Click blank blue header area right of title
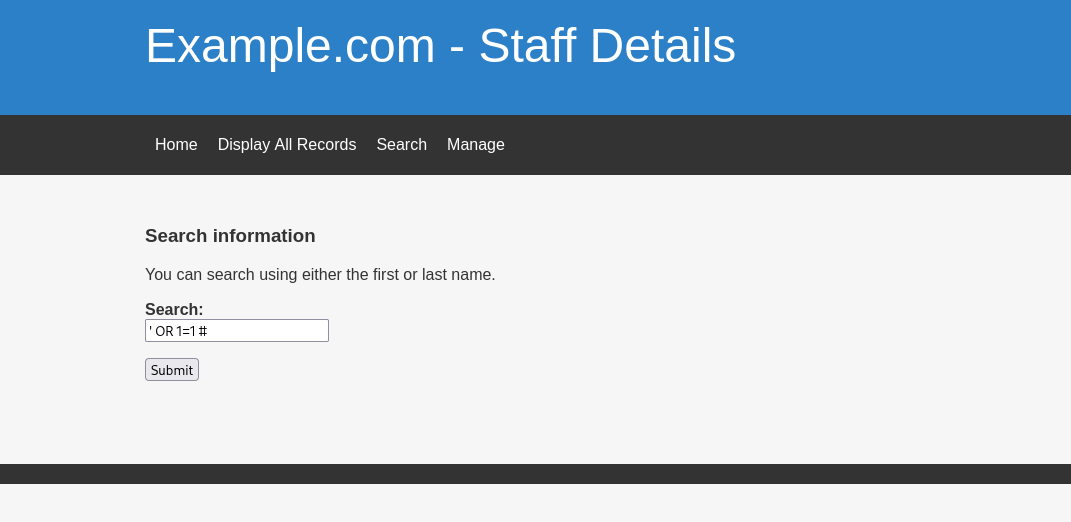The height and width of the screenshot is (522, 1071). tap(900, 50)
